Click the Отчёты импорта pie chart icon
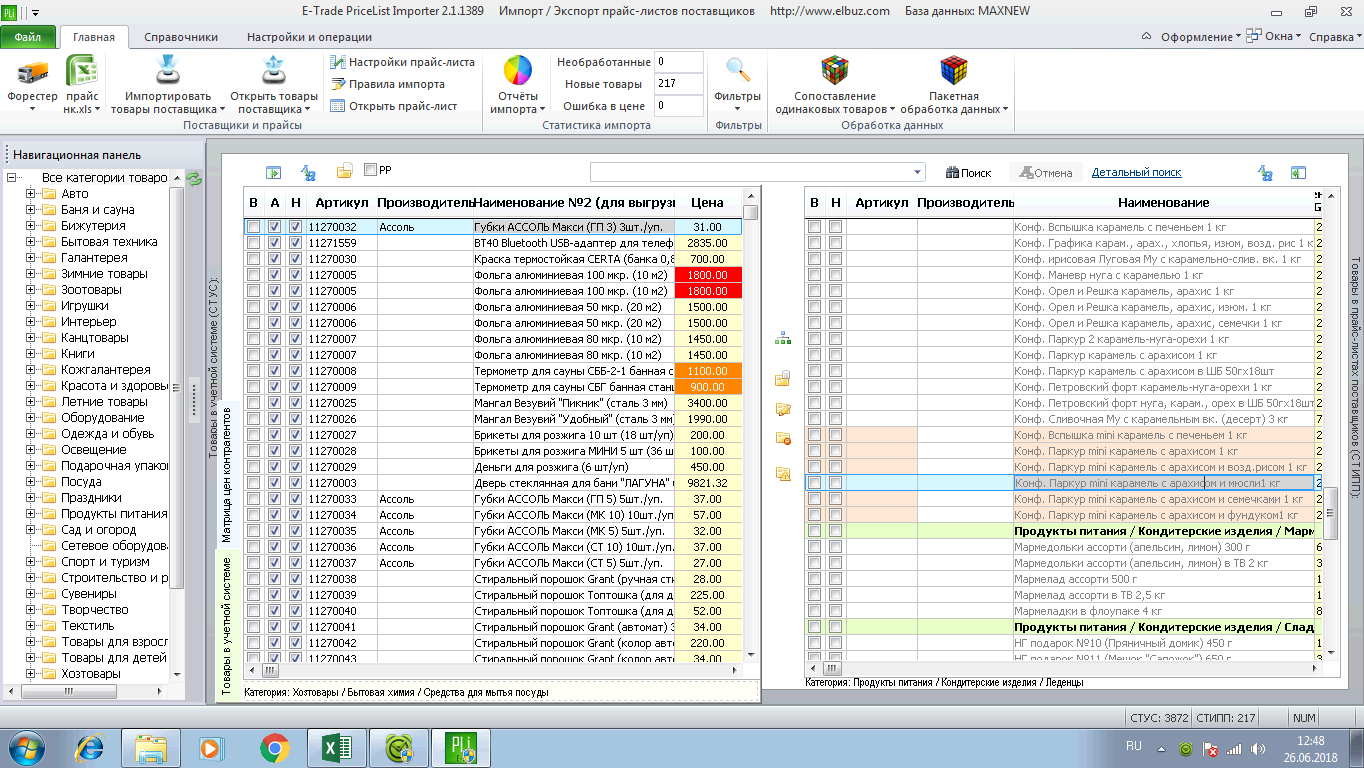 (x=518, y=71)
